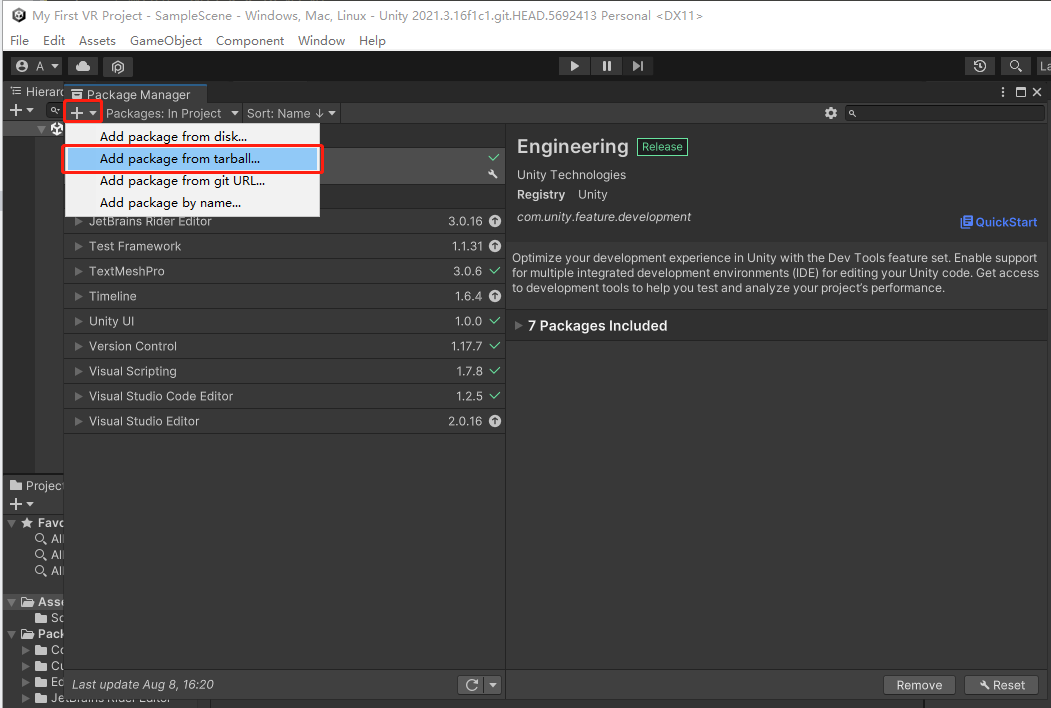The image size is (1051, 708).
Task: Click the refresh package list button
Action: tap(471, 685)
